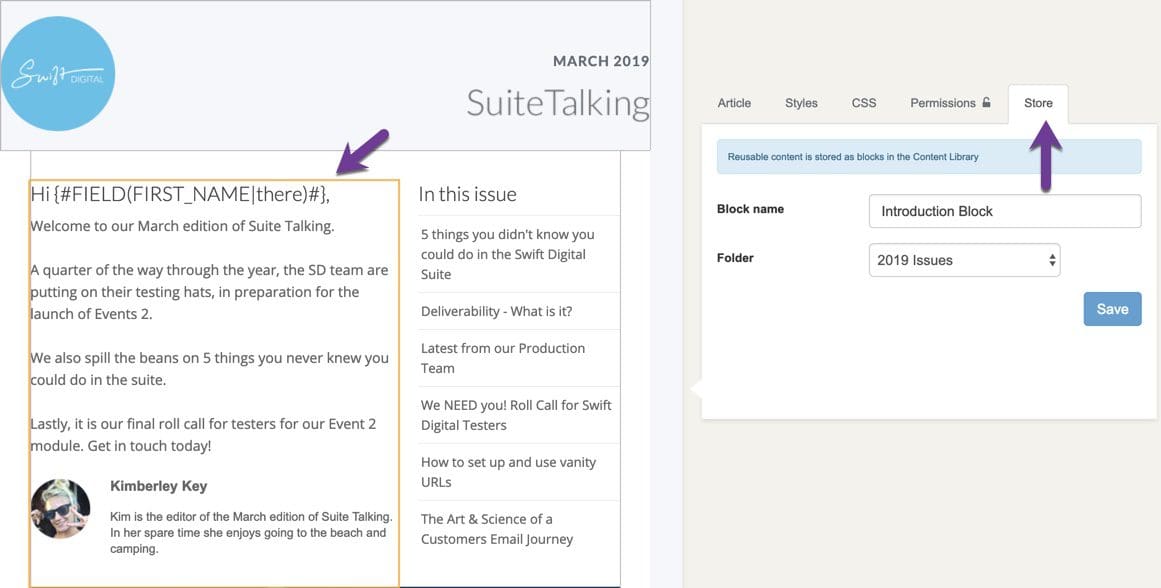Click the 'Block name' label
Screen dimensions: 1161x588
(x=750, y=209)
